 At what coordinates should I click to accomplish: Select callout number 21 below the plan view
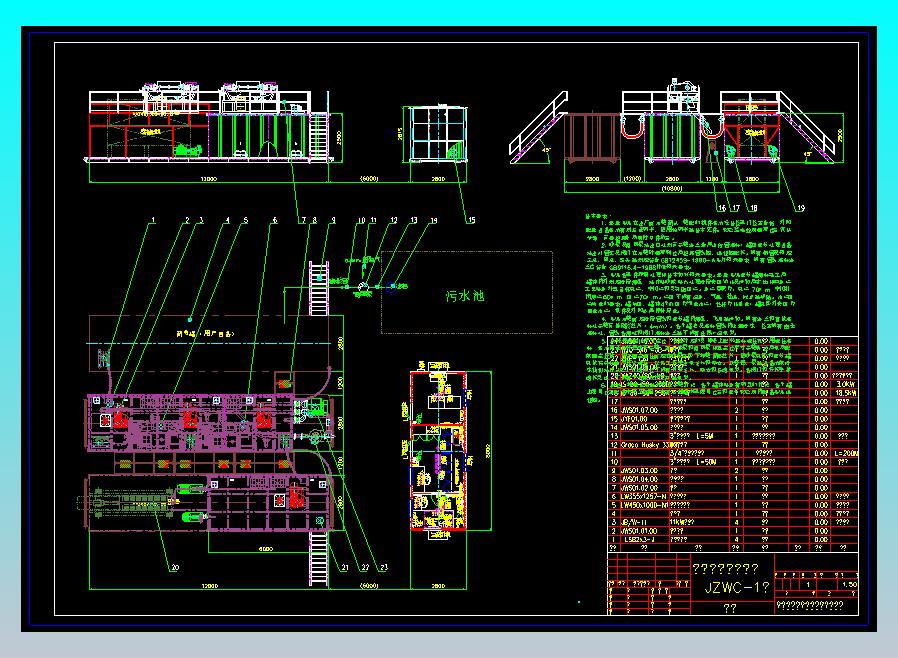[345, 568]
